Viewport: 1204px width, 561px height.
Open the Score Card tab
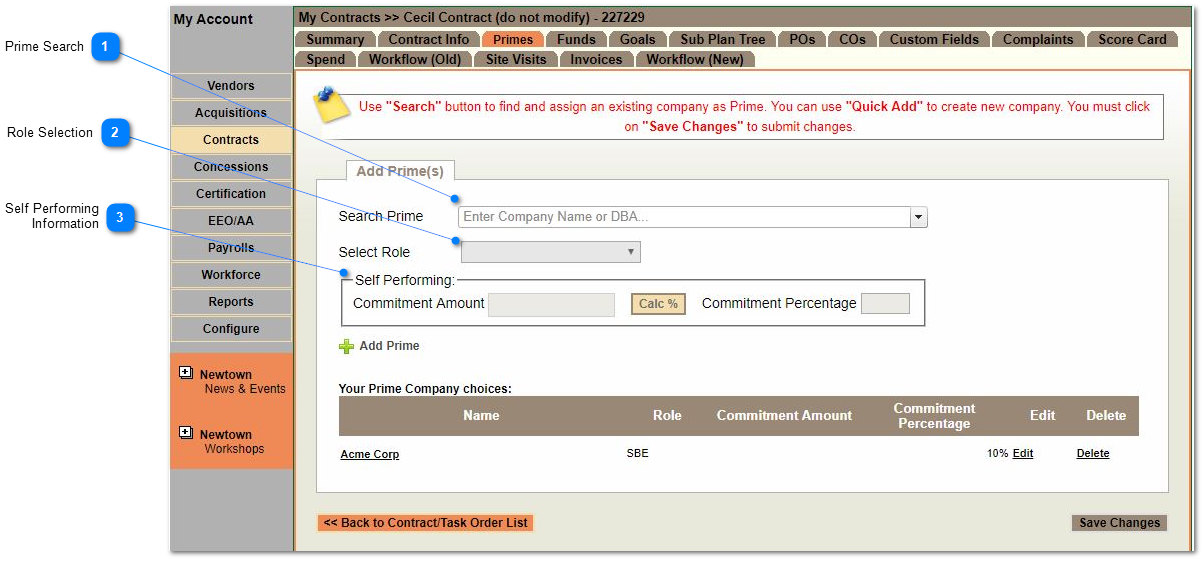click(1132, 40)
